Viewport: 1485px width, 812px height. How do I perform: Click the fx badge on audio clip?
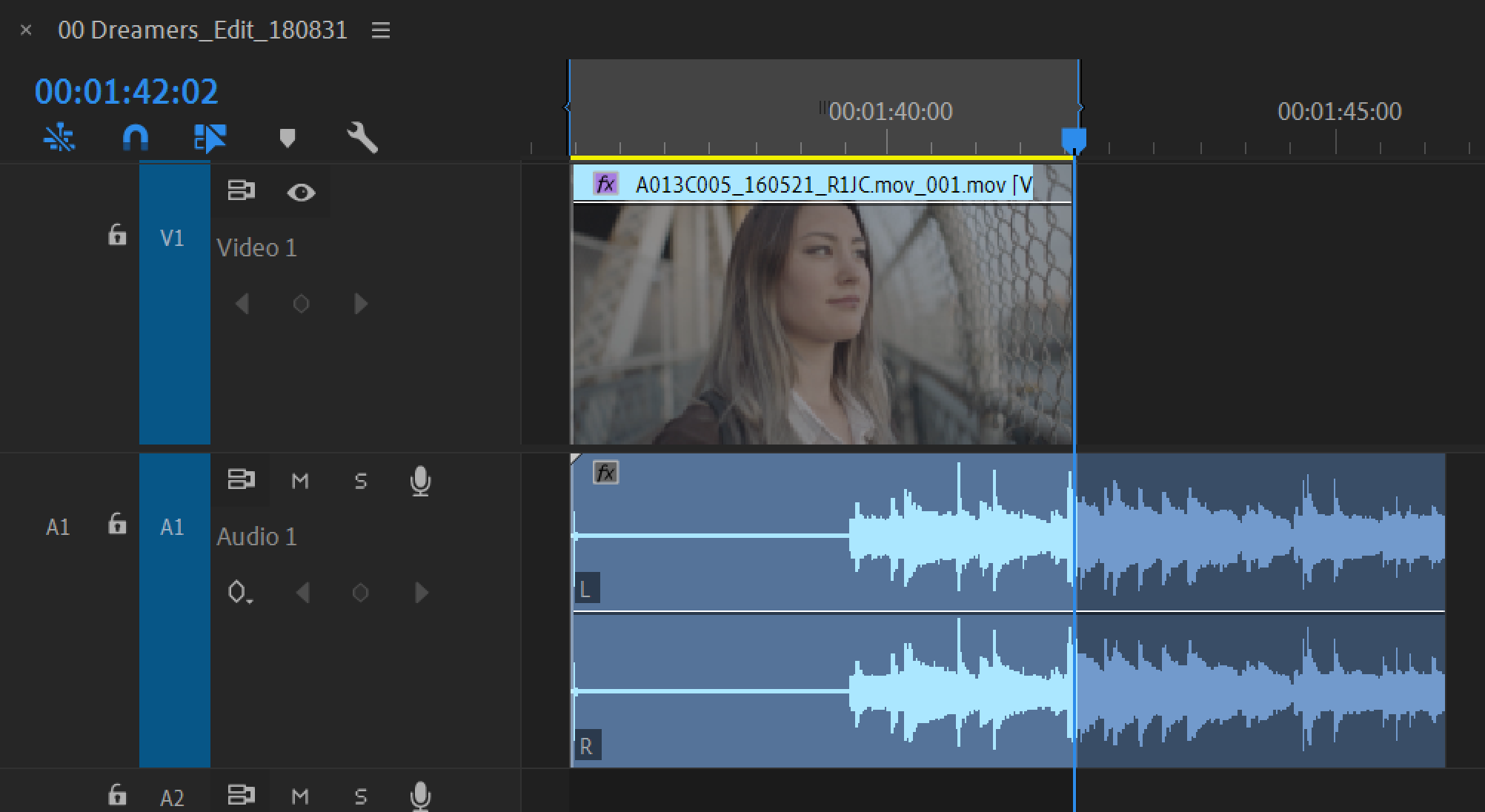coord(605,473)
